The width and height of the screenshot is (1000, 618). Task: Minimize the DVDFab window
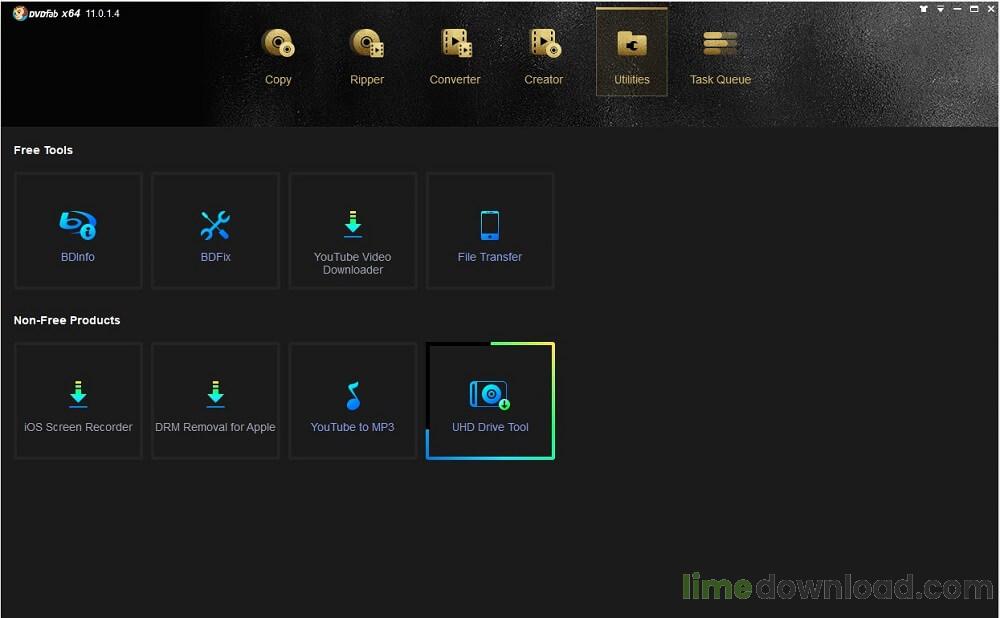(957, 9)
